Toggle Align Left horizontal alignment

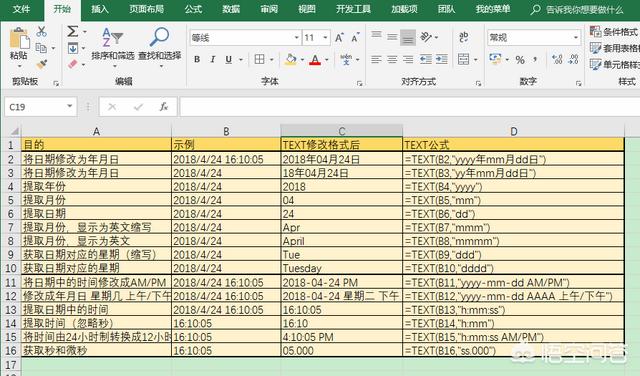tap(376, 60)
